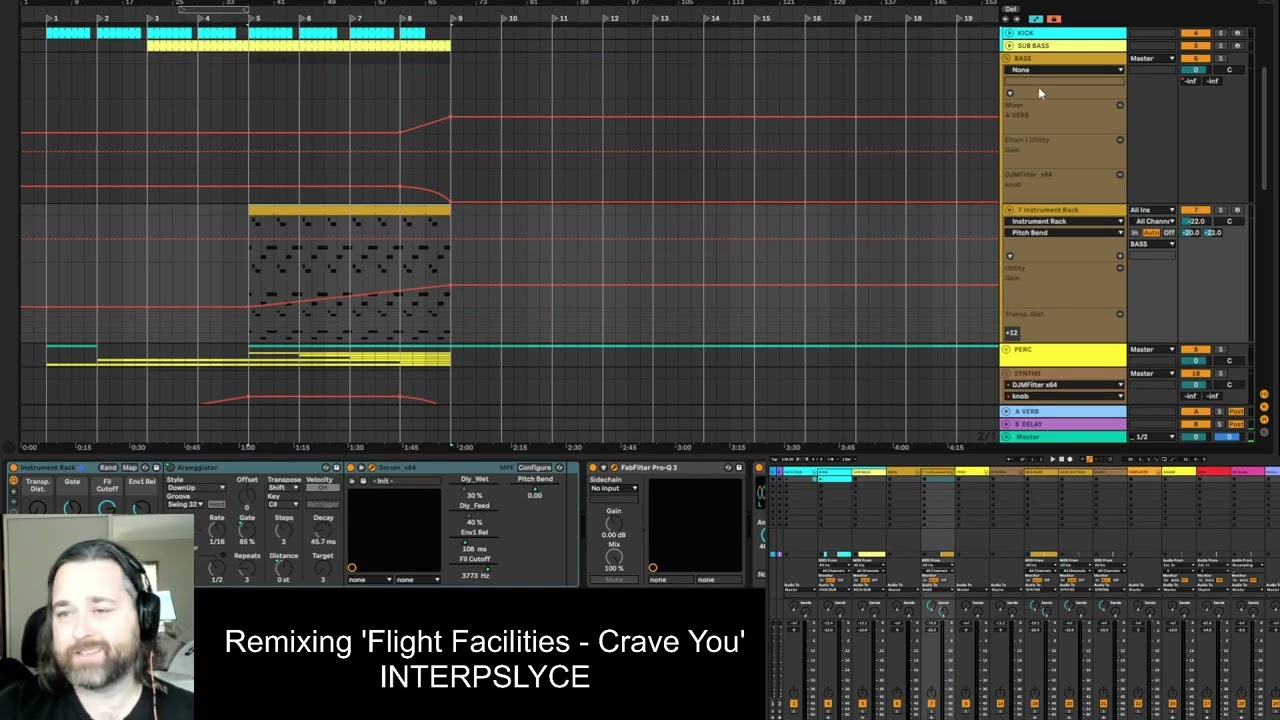Fold the BASS group track
The image size is (1280, 720).
coord(1007,58)
